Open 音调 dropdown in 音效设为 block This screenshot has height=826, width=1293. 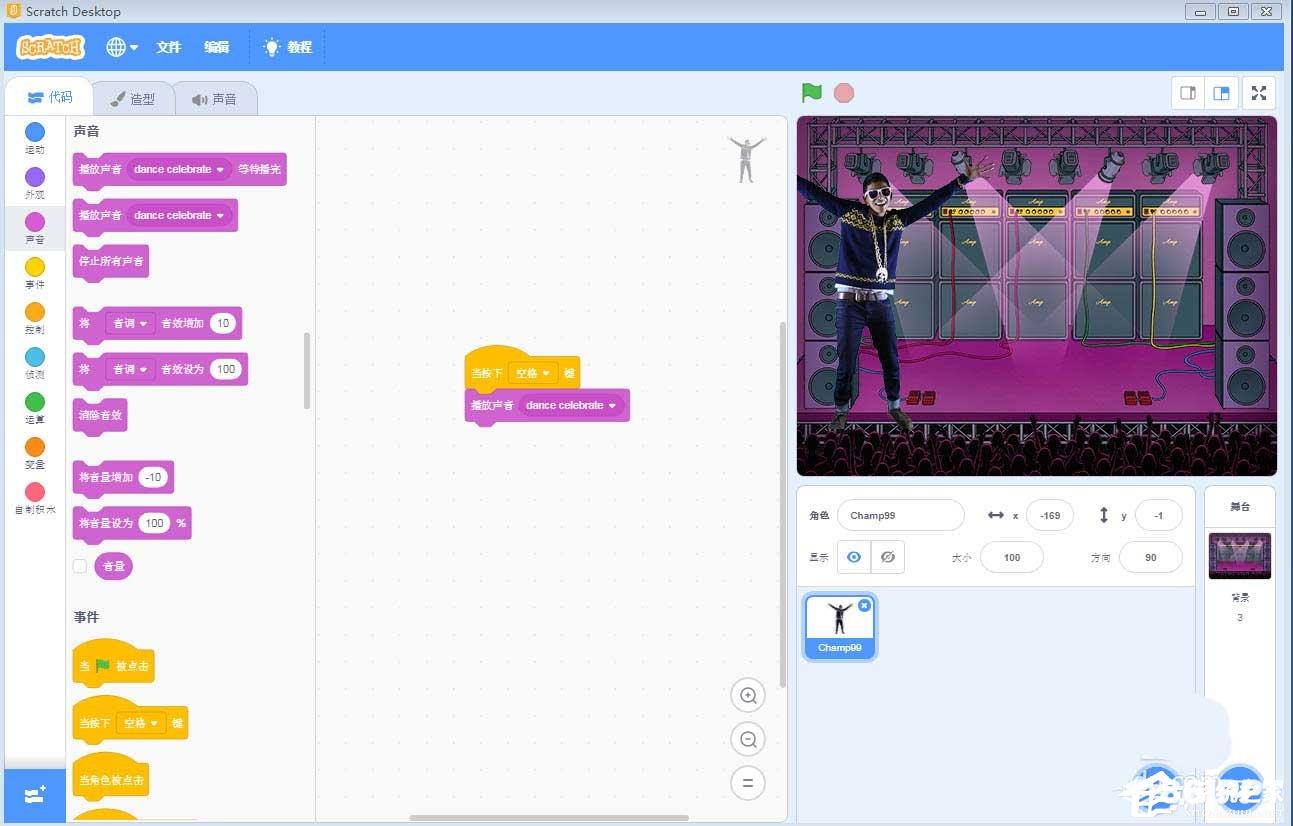click(x=130, y=369)
